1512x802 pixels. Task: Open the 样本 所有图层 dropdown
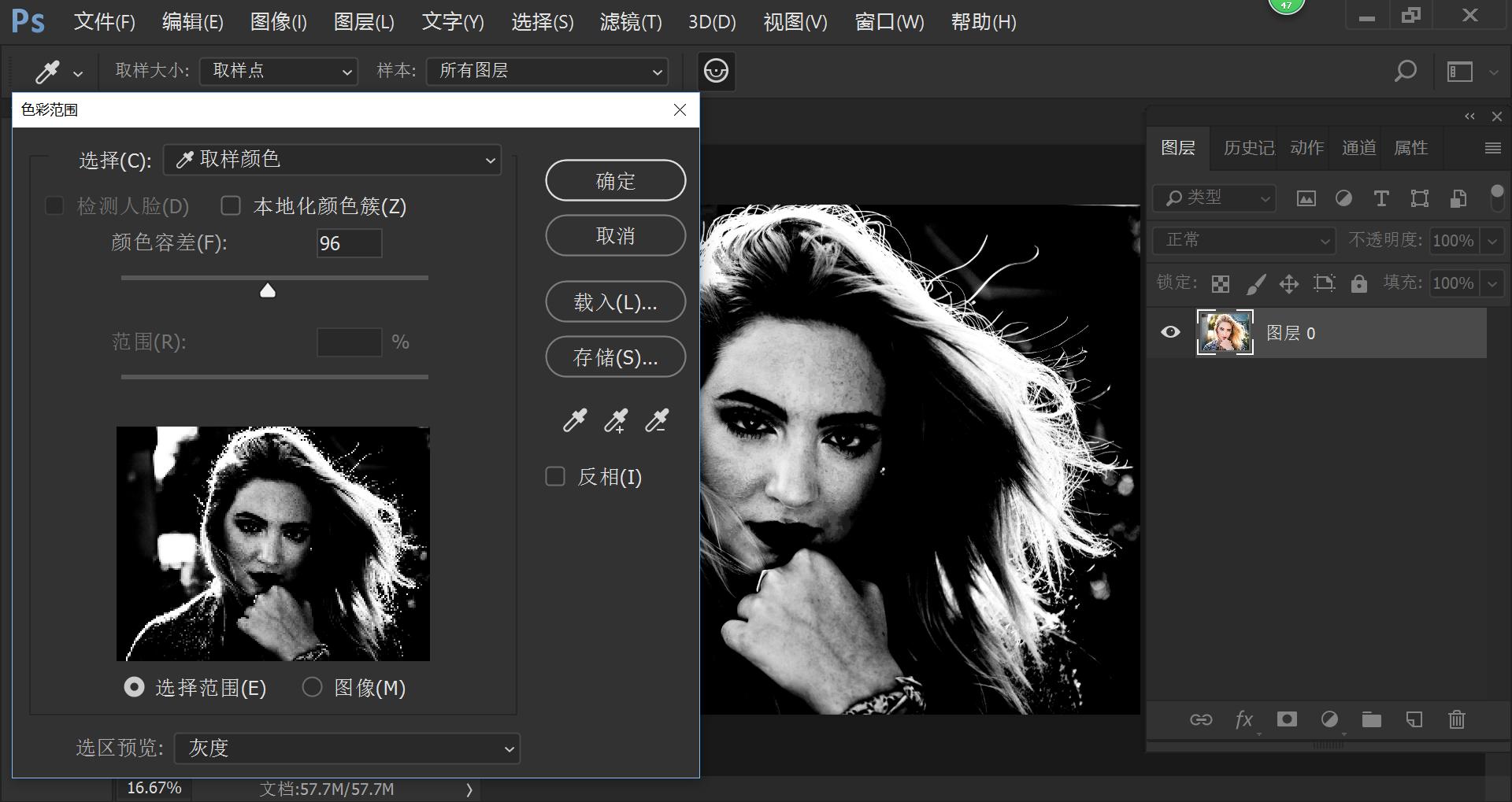point(547,71)
